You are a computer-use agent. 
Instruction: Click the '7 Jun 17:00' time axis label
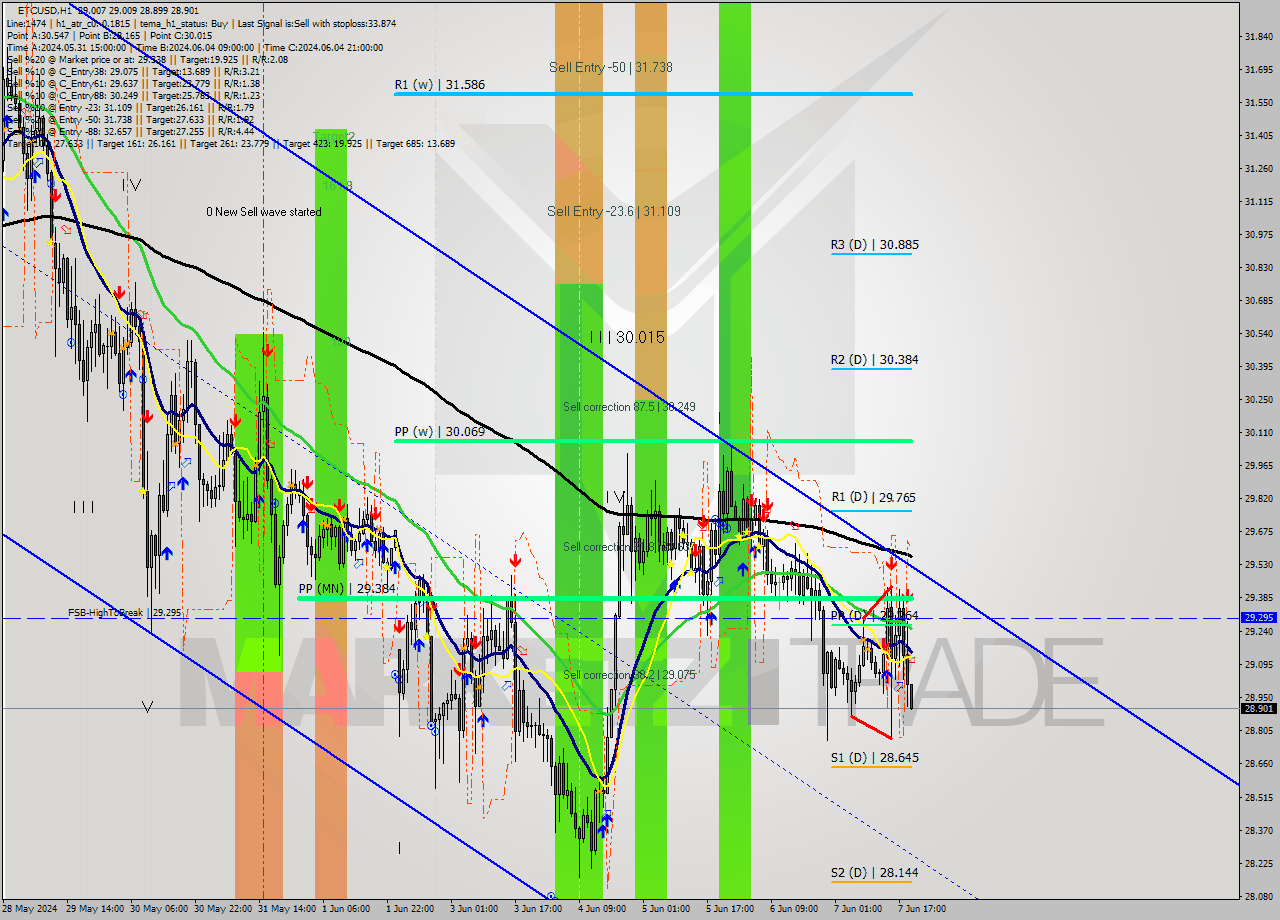(x=921, y=909)
